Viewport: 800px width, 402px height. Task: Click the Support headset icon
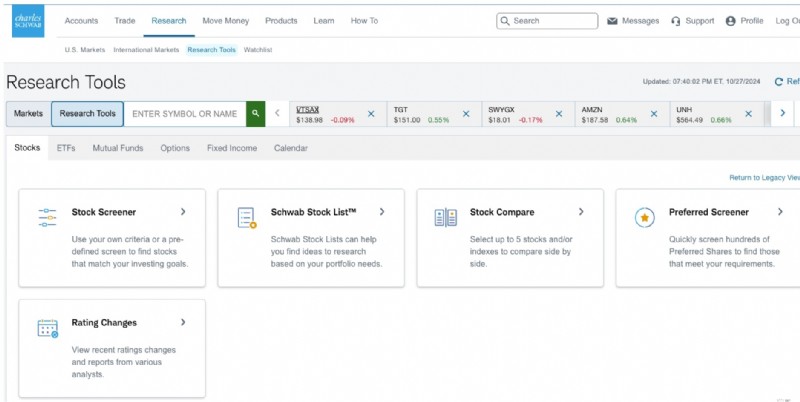pyautogui.click(x=676, y=21)
